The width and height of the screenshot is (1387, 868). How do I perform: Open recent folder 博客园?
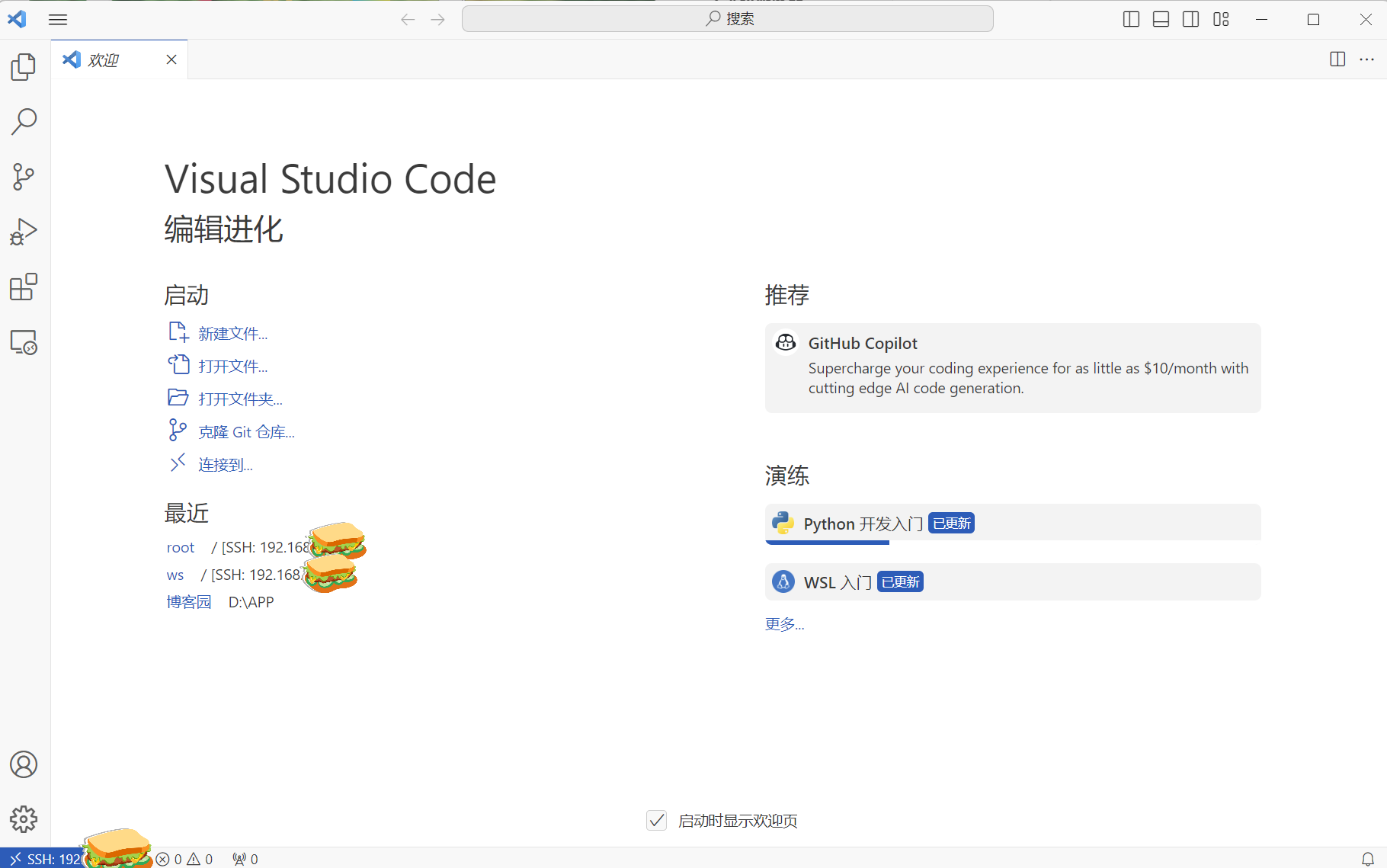coord(189,602)
